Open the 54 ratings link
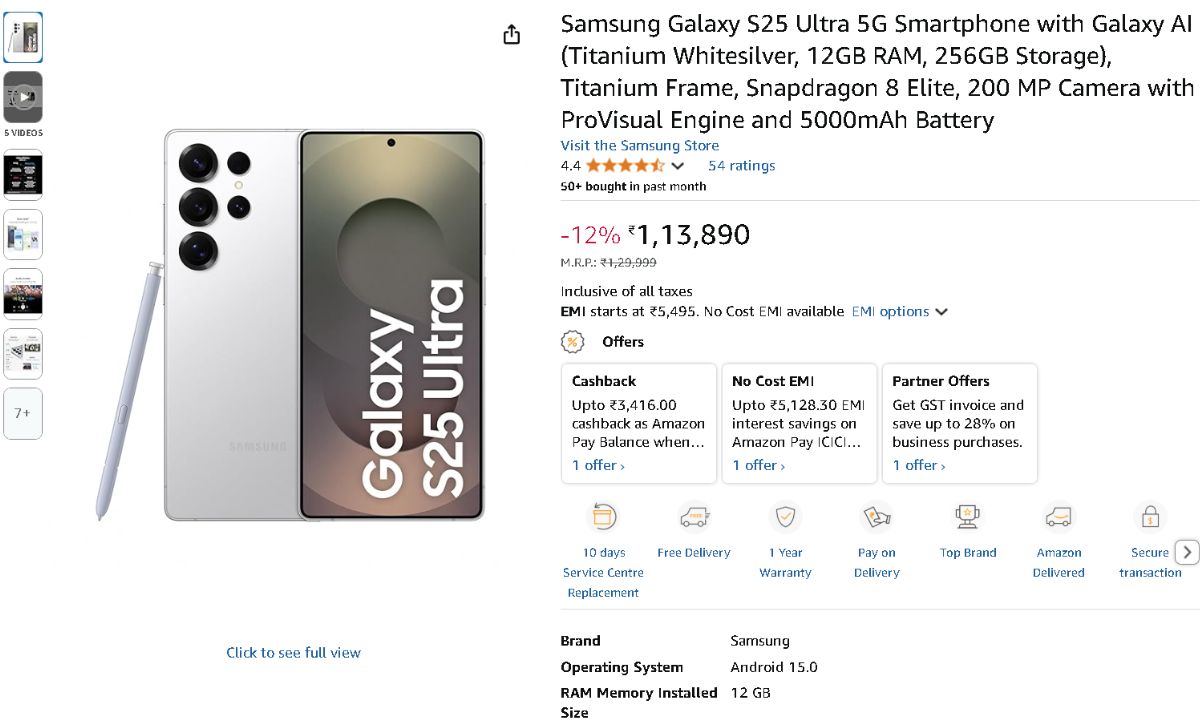 pyautogui.click(x=741, y=166)
